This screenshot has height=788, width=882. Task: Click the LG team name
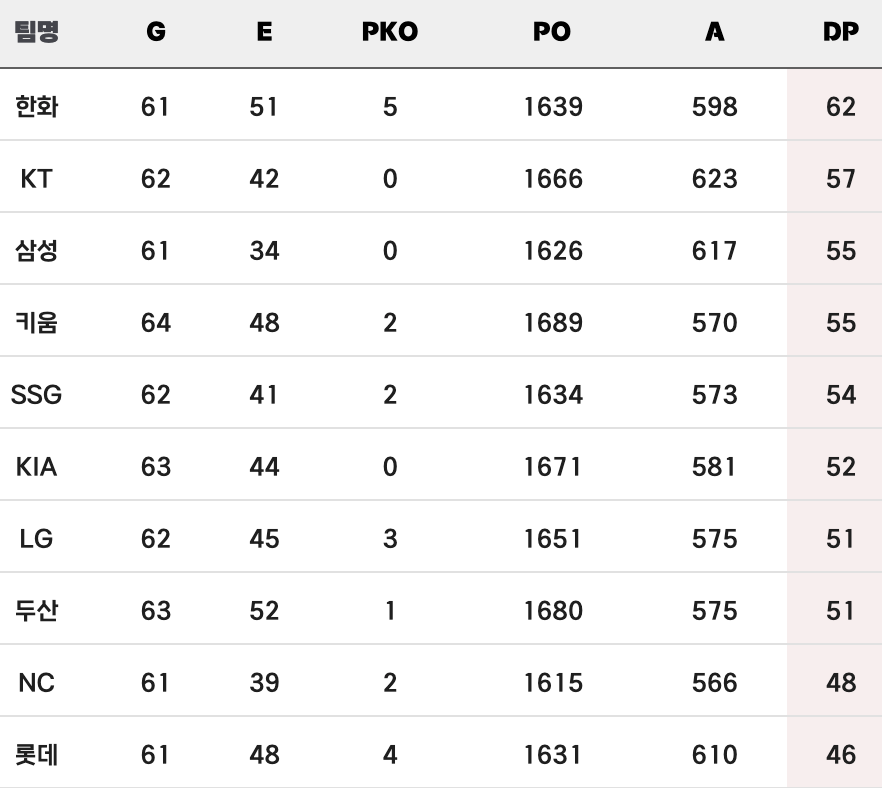coord(37,539)
